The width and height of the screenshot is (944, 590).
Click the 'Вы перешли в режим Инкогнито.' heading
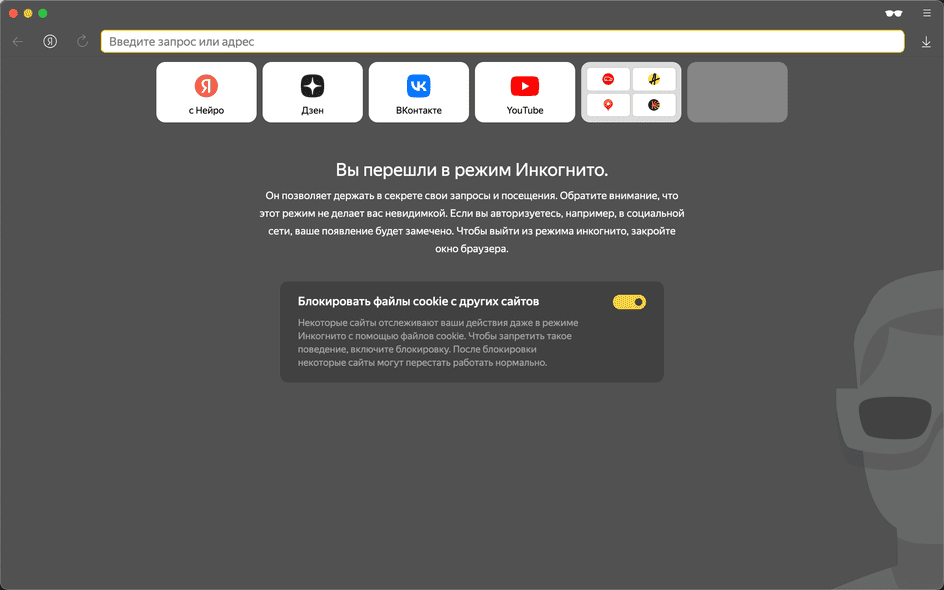tap(472, 170)
